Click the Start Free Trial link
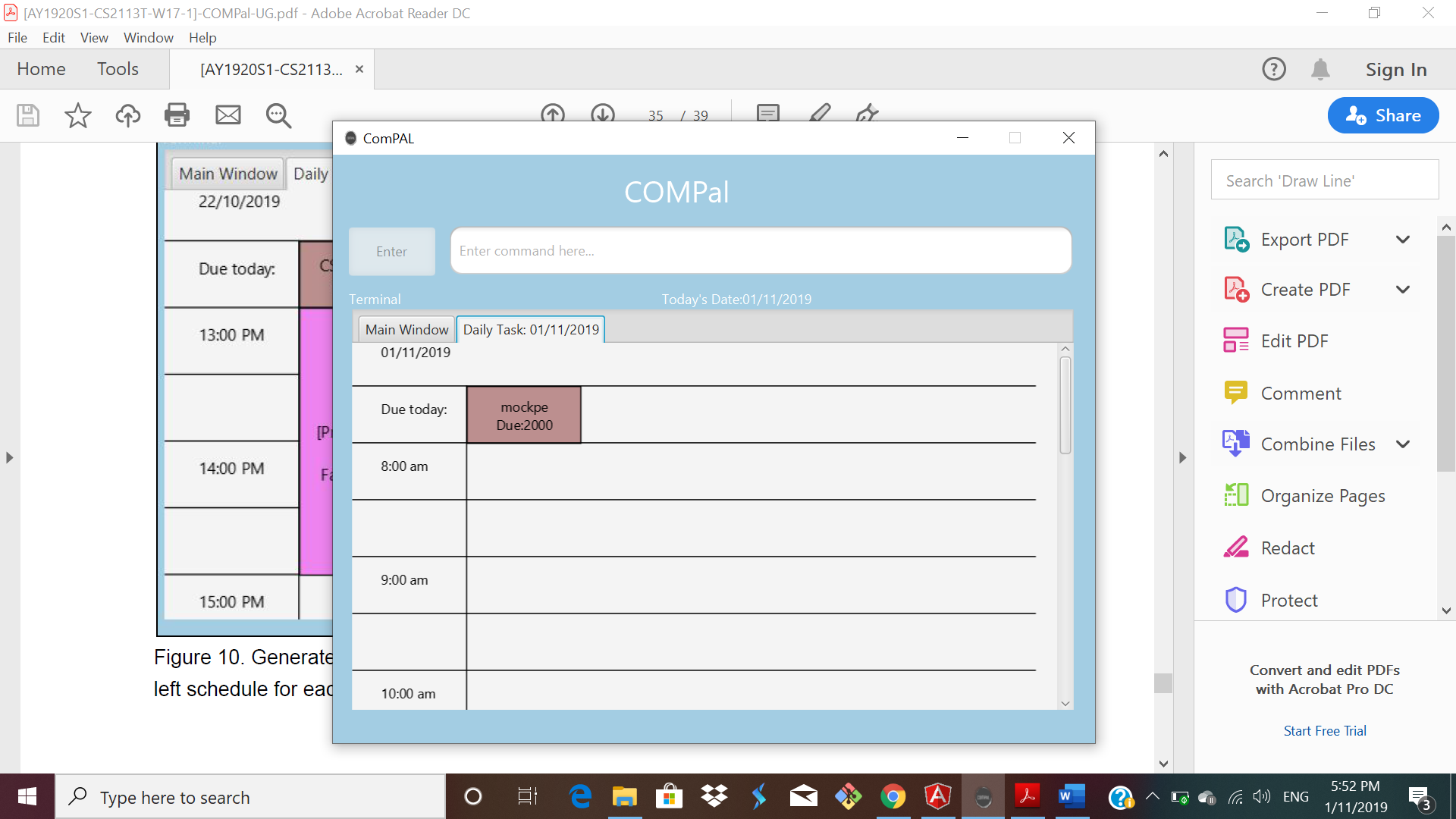The image size is (1456, 819). [x=1324, y=730]
